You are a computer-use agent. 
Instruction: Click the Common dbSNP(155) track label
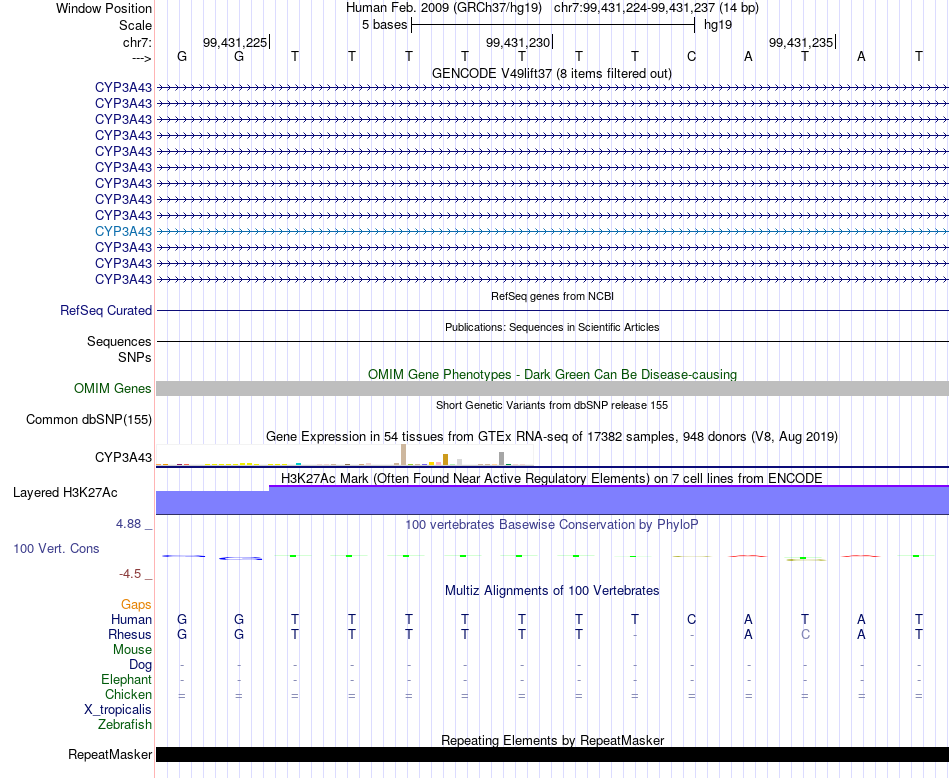[88, 419]
